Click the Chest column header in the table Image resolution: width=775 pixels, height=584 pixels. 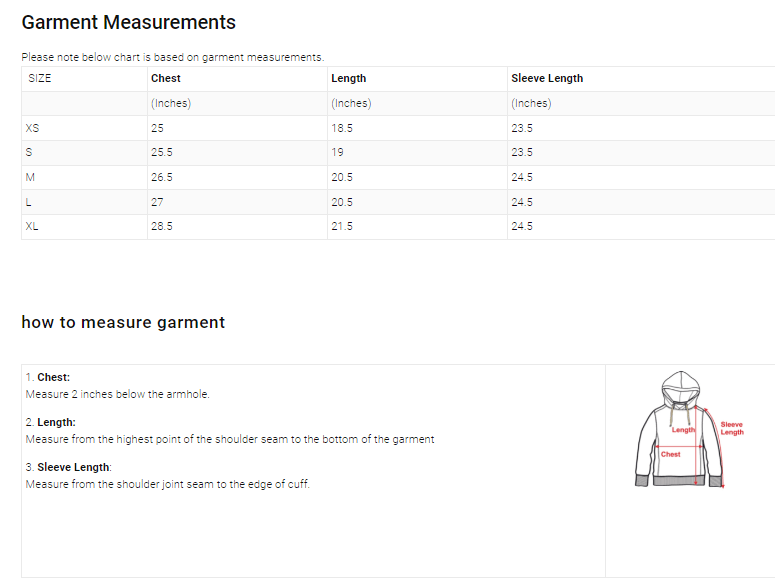[x=166, y=78]
